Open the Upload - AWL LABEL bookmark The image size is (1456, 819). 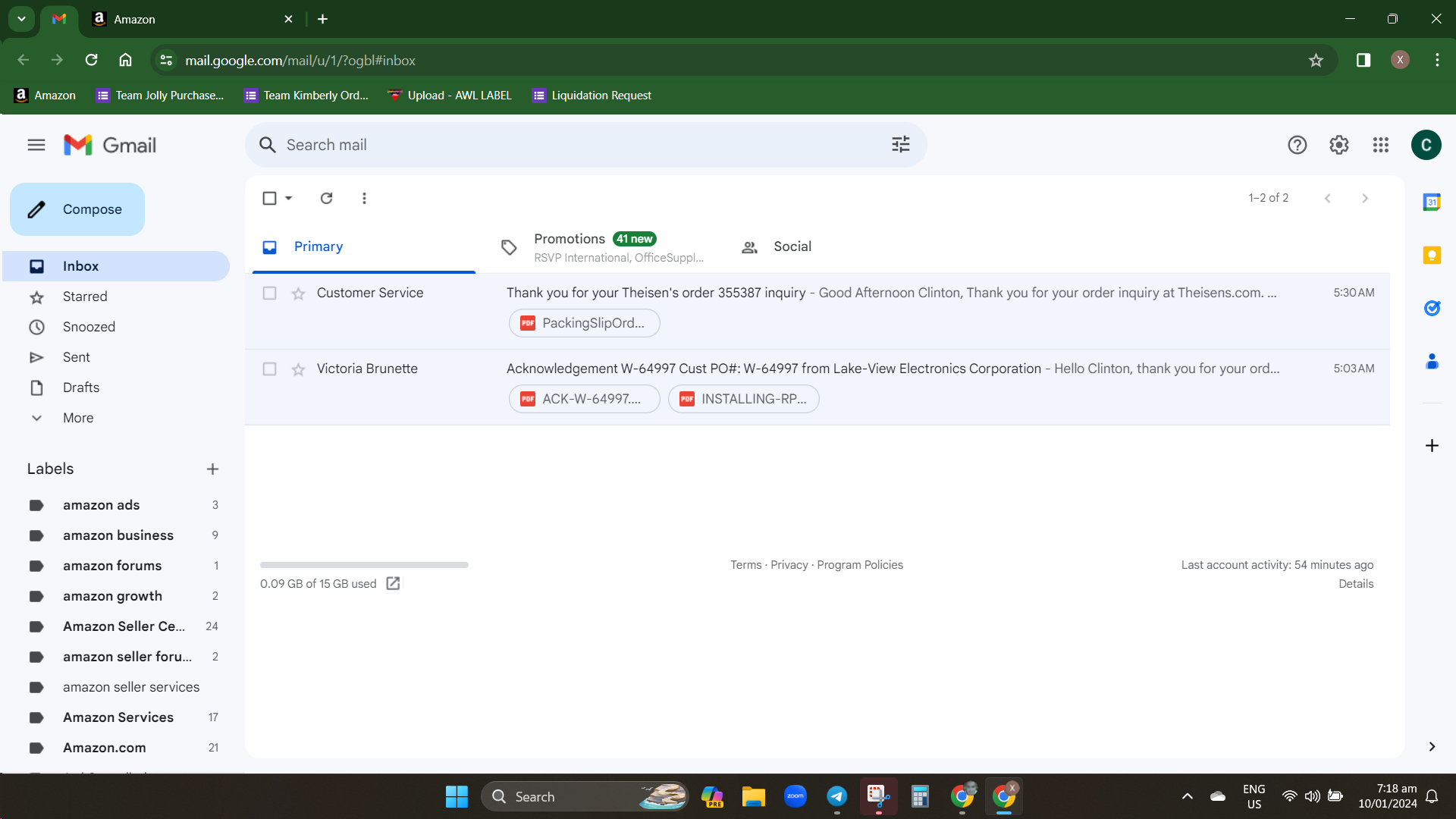click(450, 96)
